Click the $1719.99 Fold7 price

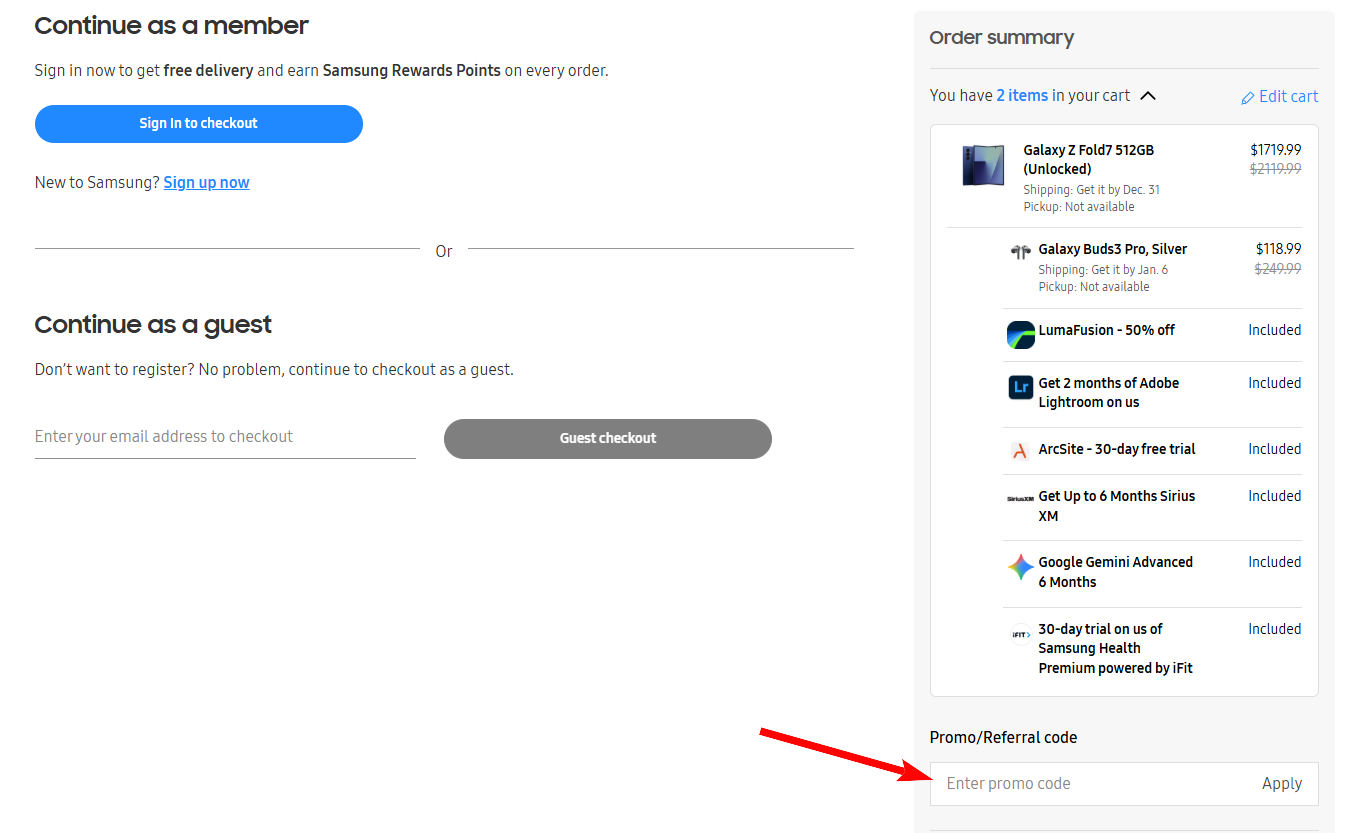(x=1276, y=150)
